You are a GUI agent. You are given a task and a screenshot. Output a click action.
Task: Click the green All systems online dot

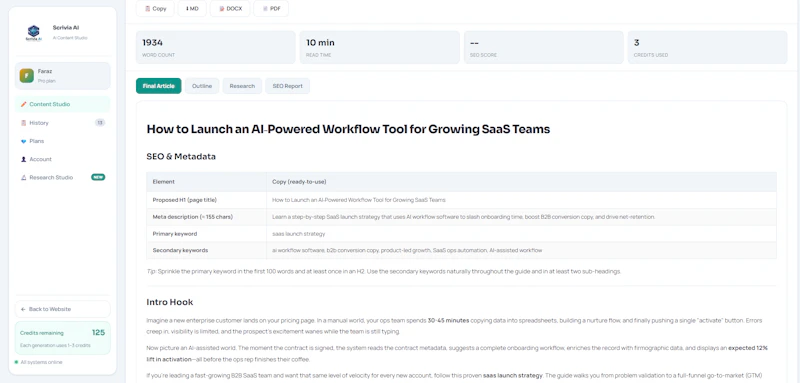[x=16, y=362]
